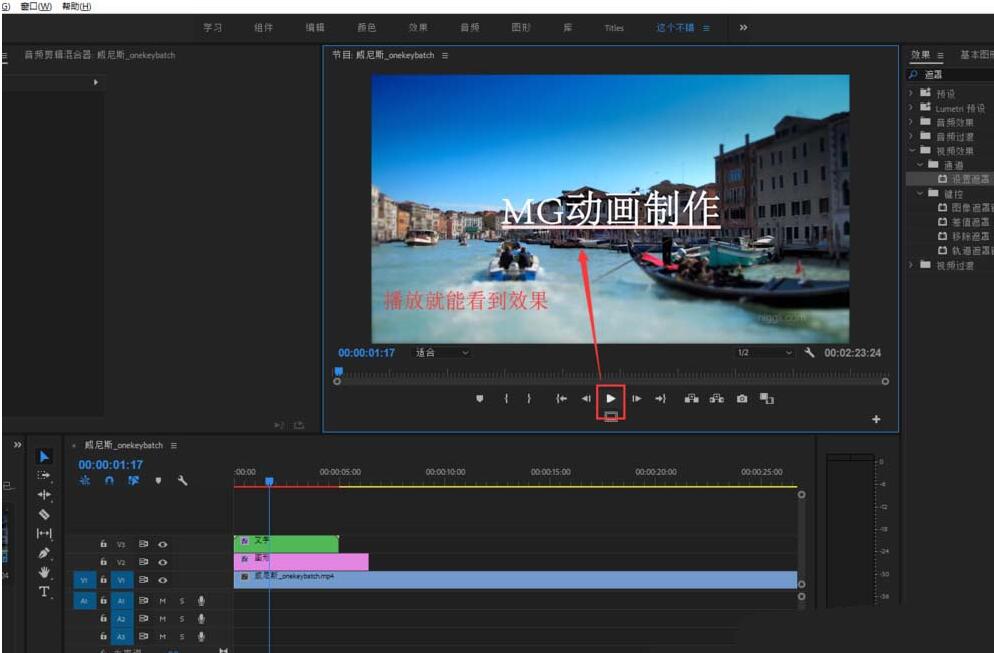Solo the A2 audio track

click(x=181, y=617)
